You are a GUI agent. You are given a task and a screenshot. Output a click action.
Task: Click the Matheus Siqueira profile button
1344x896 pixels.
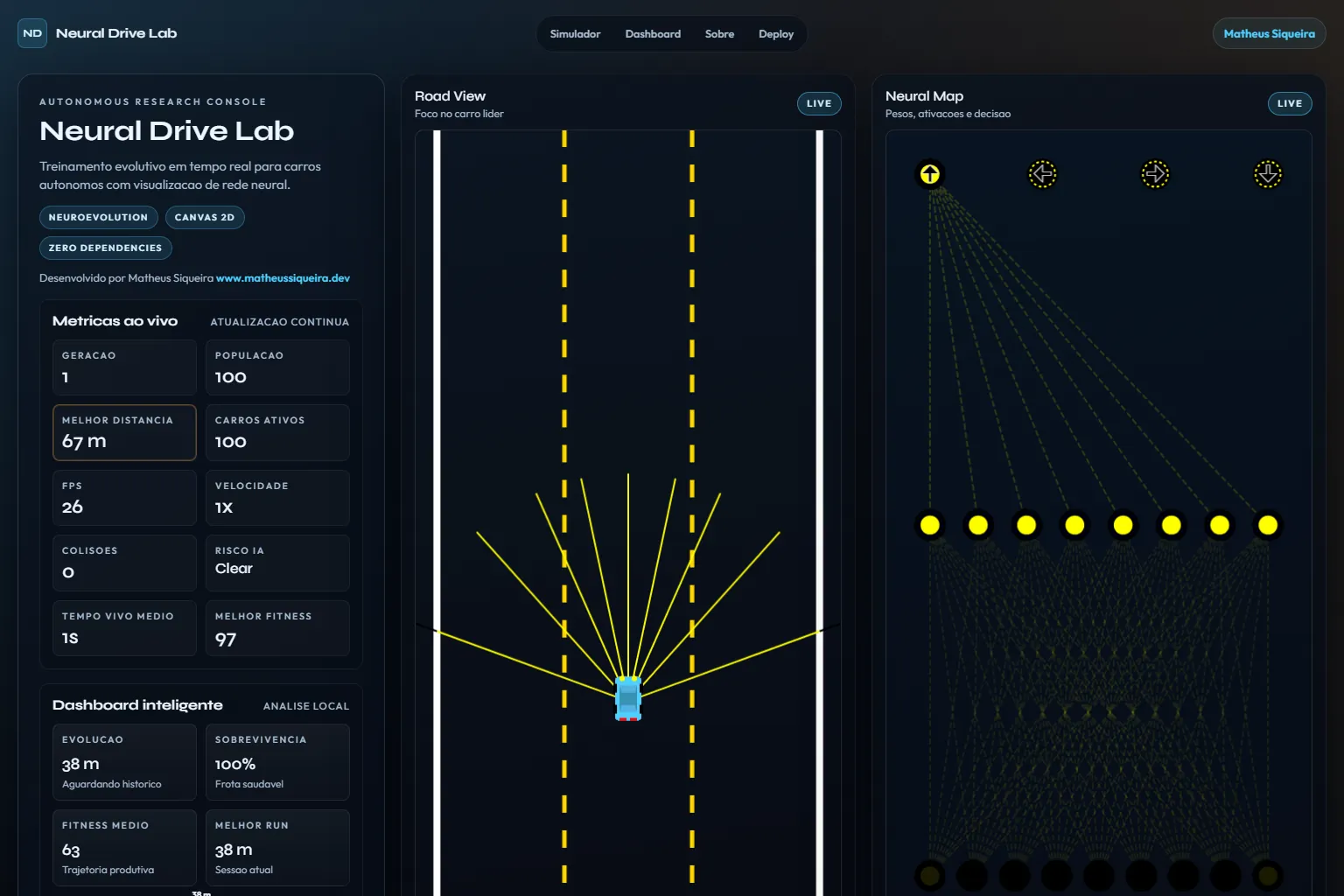[x=1269, y=34]
